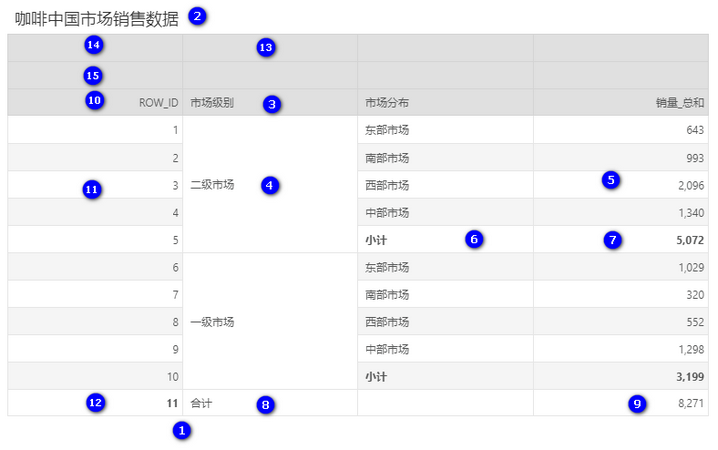
Task: Click the table title 咖啡中国市场销售数据
Action: pyautogui.click(x=97, y=19)
